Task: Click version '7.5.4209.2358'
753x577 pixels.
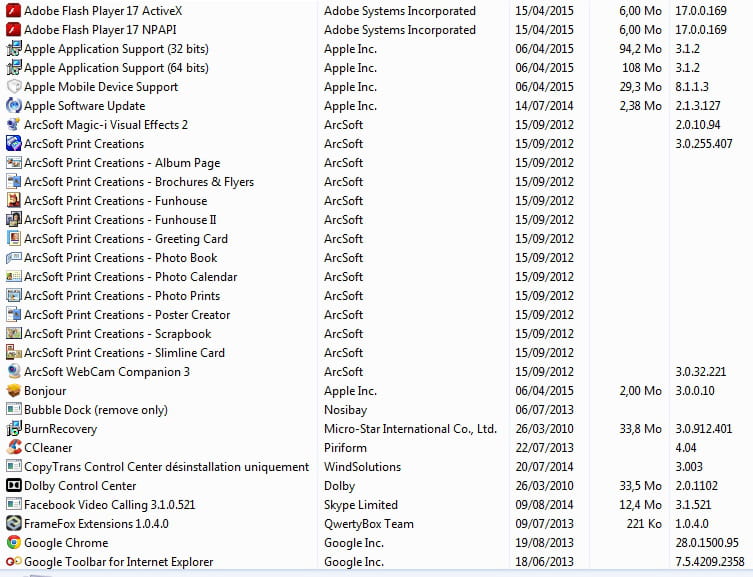Action: 710,562
